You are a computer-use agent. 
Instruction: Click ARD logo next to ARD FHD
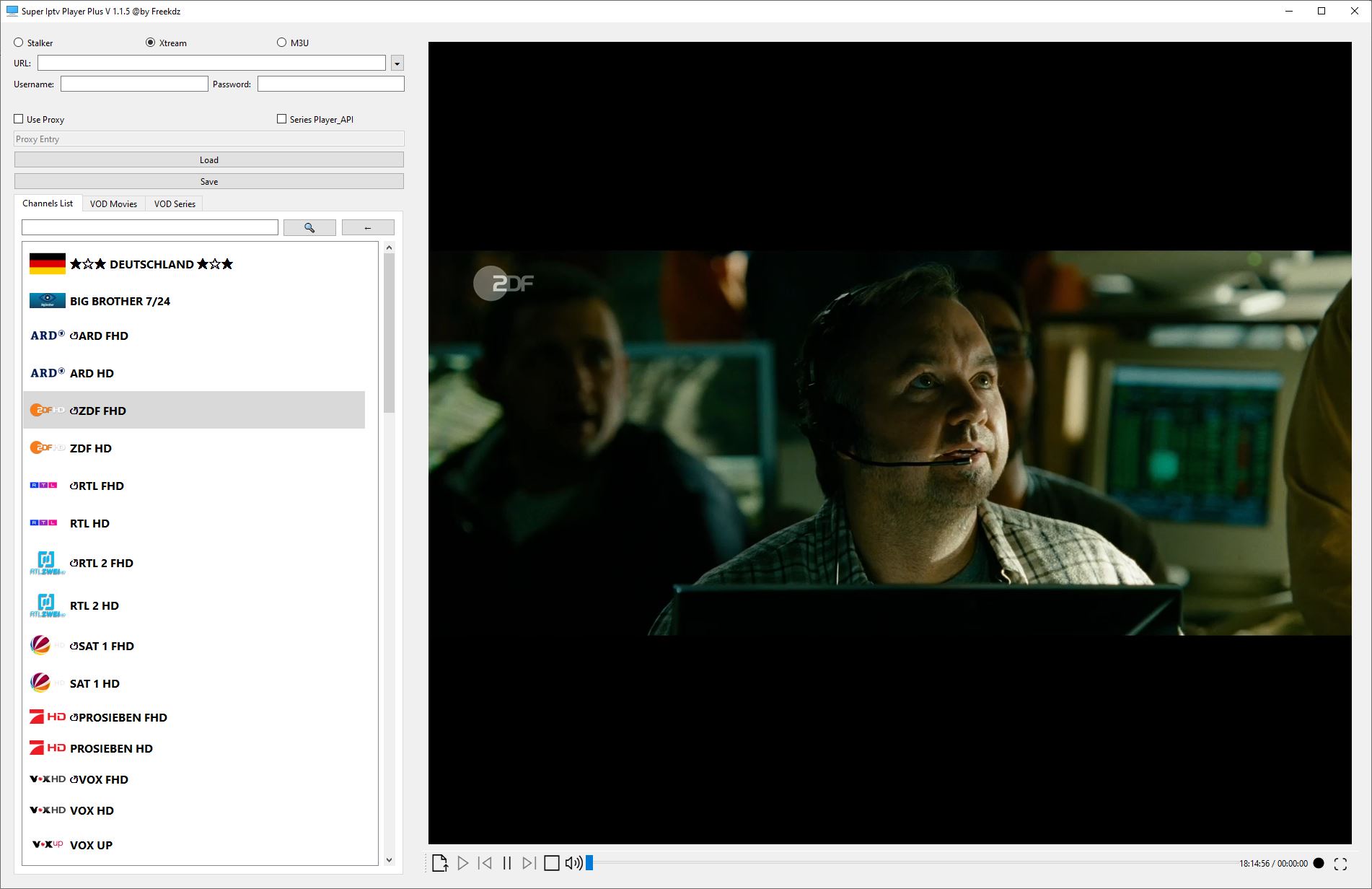(x=48, y=336)
